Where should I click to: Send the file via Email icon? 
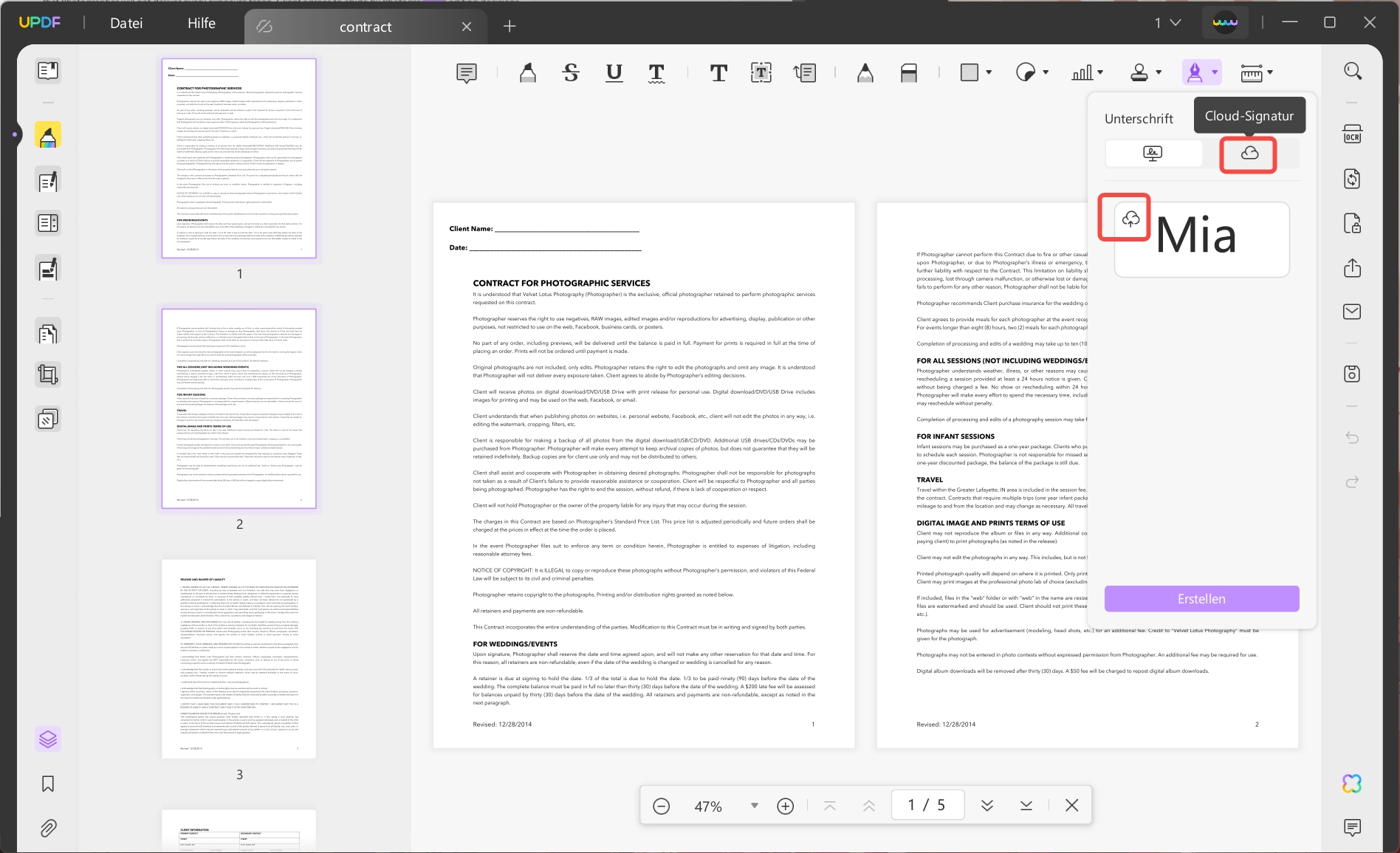click(1353, 312)
